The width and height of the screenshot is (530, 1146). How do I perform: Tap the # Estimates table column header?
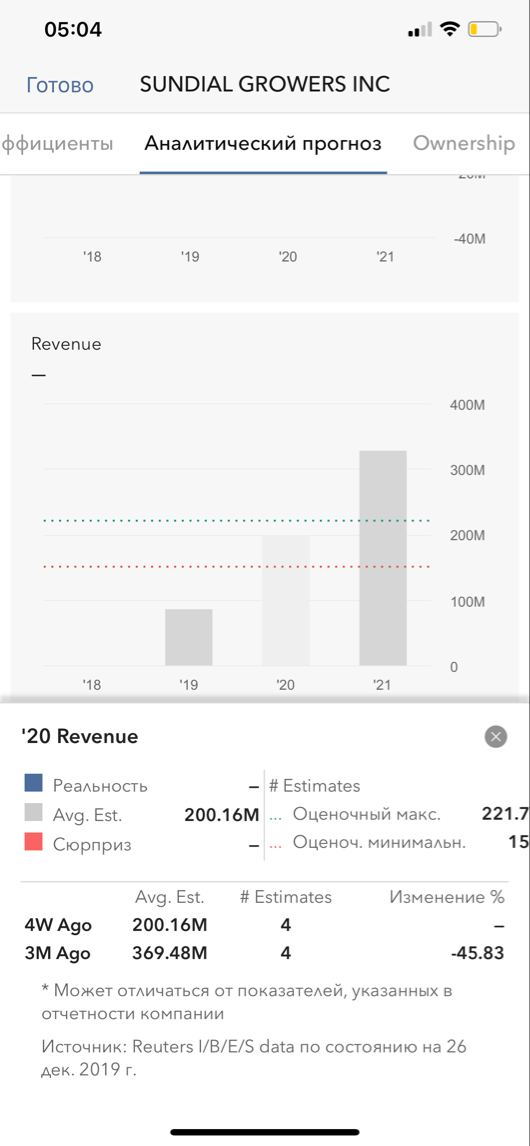286,897
